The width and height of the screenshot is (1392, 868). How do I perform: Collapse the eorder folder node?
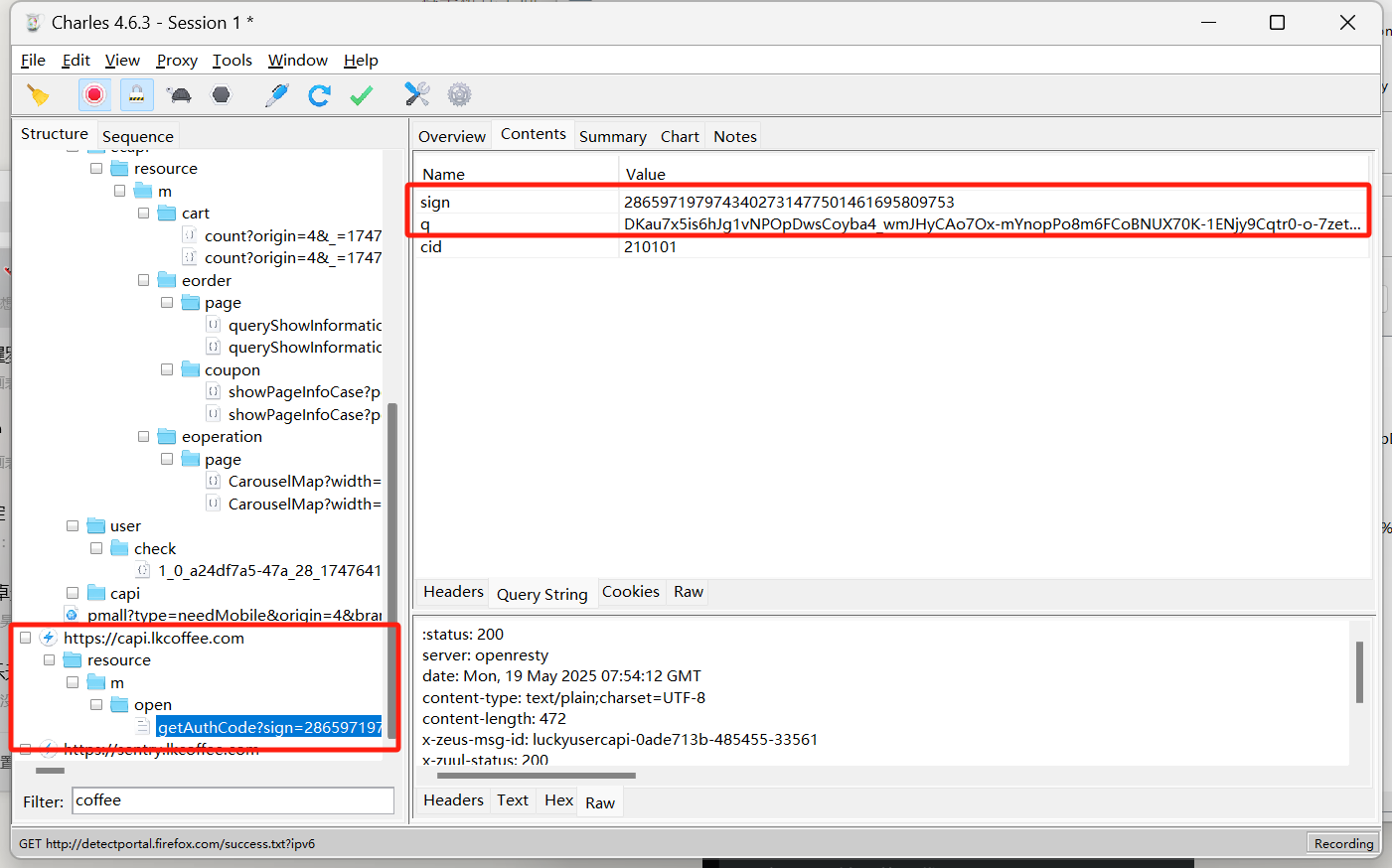pyautogui.click(x=144, y=281)
